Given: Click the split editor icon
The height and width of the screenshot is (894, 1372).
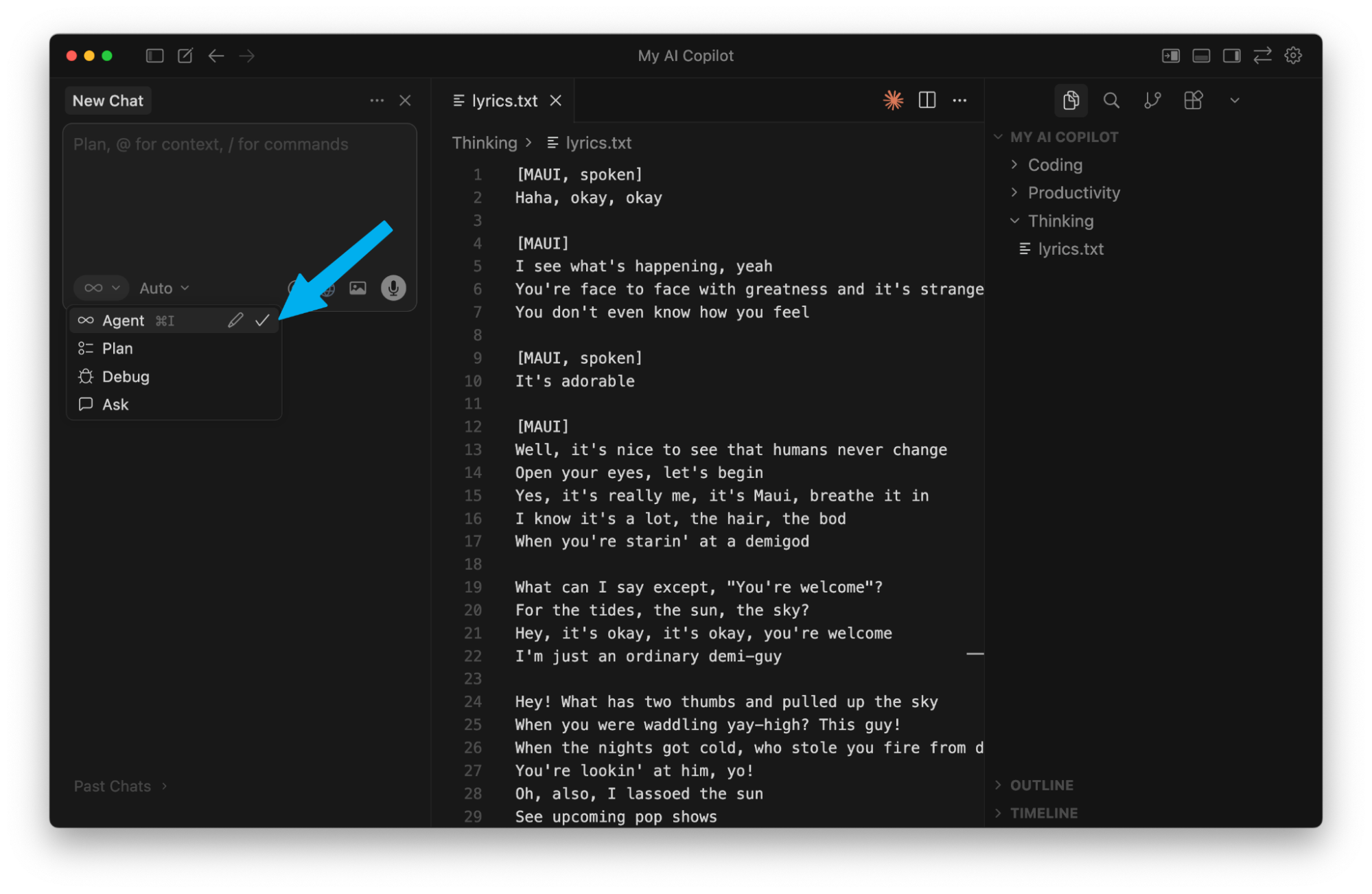Looking at the screenshot, I should click(x=927, y=100).
